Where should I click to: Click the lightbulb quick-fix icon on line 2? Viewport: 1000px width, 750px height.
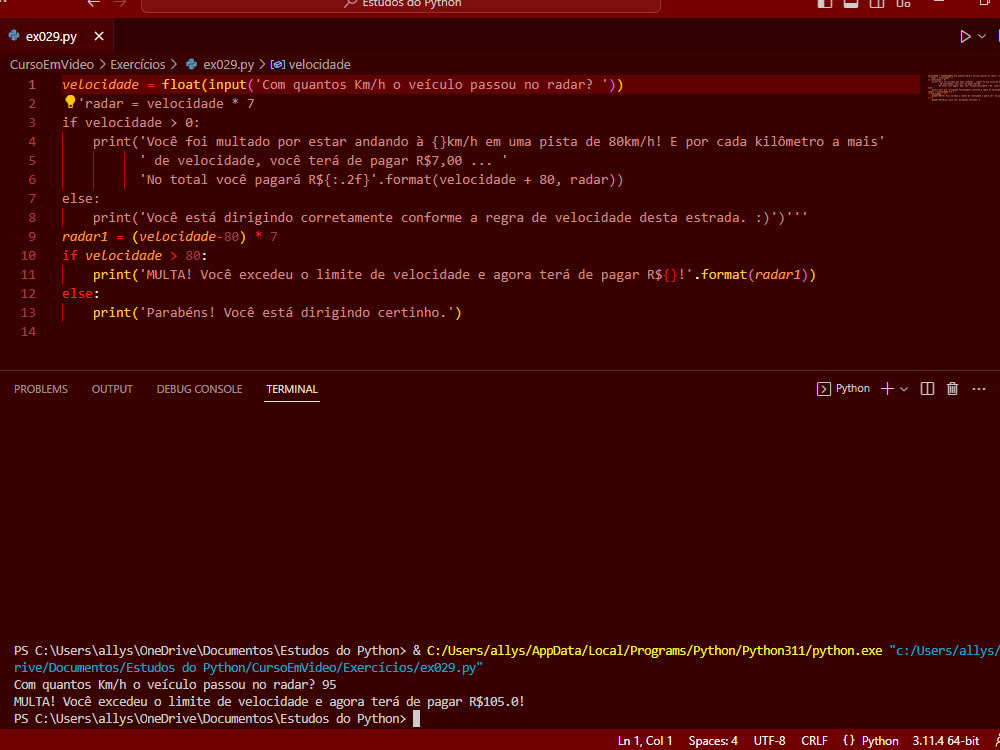pyautogui.click(x=70, y=102)
